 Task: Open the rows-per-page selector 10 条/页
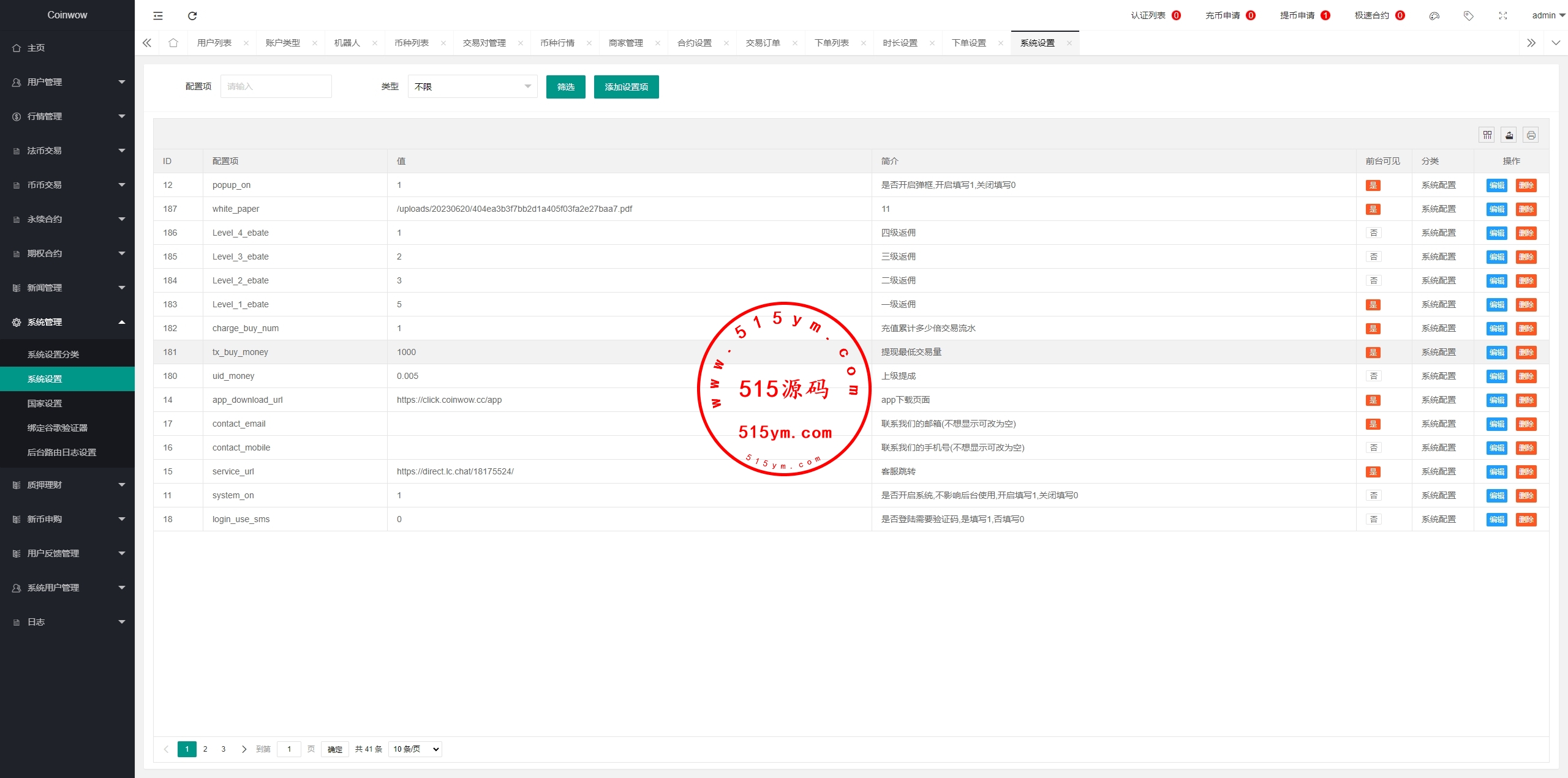[x=415, y=749]
